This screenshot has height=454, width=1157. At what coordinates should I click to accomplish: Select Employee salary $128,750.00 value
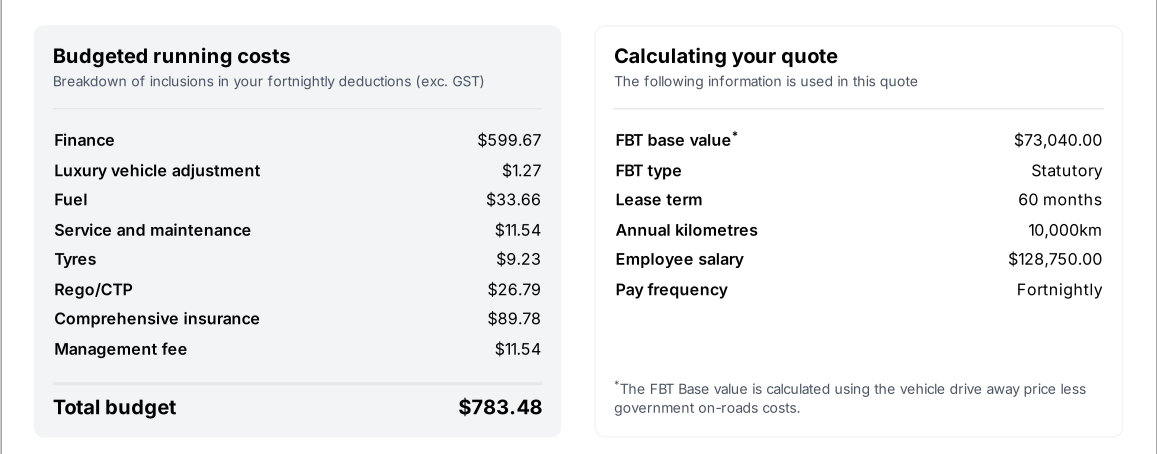click(x=1054, y=259)
